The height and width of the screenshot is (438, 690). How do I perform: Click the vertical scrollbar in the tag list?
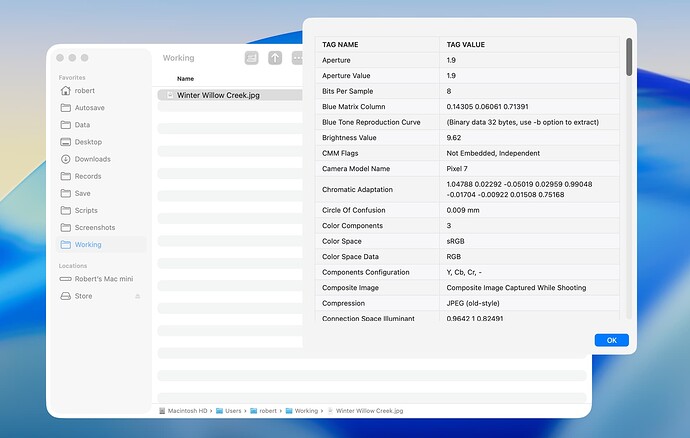[x=629, y=57]
